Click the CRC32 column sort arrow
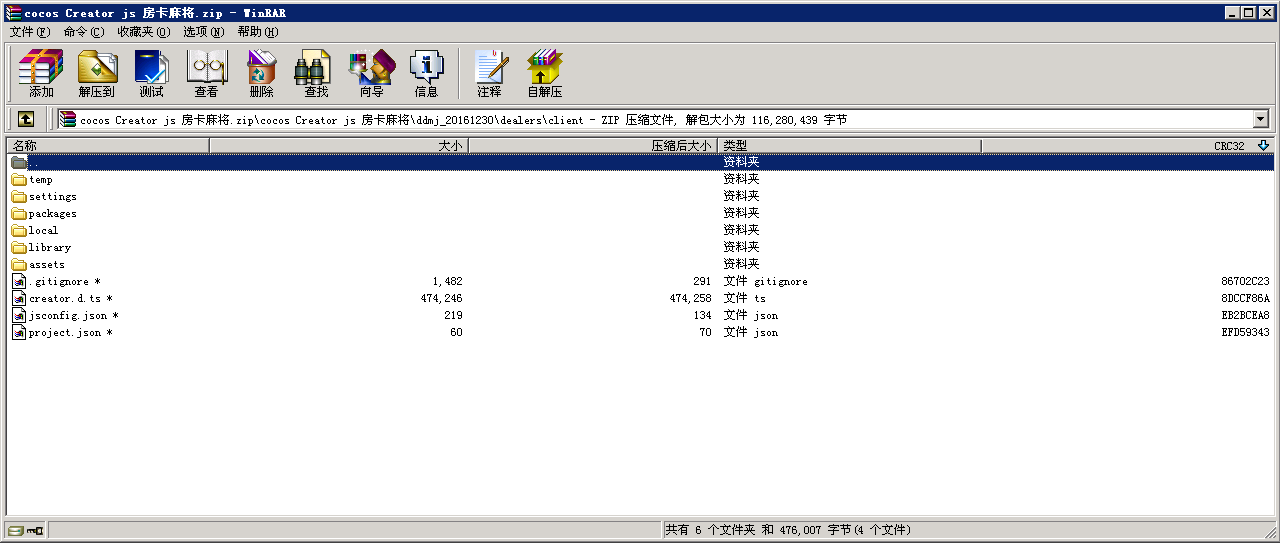Viewport: 1280px width, 543px height. click(1263, 146)
